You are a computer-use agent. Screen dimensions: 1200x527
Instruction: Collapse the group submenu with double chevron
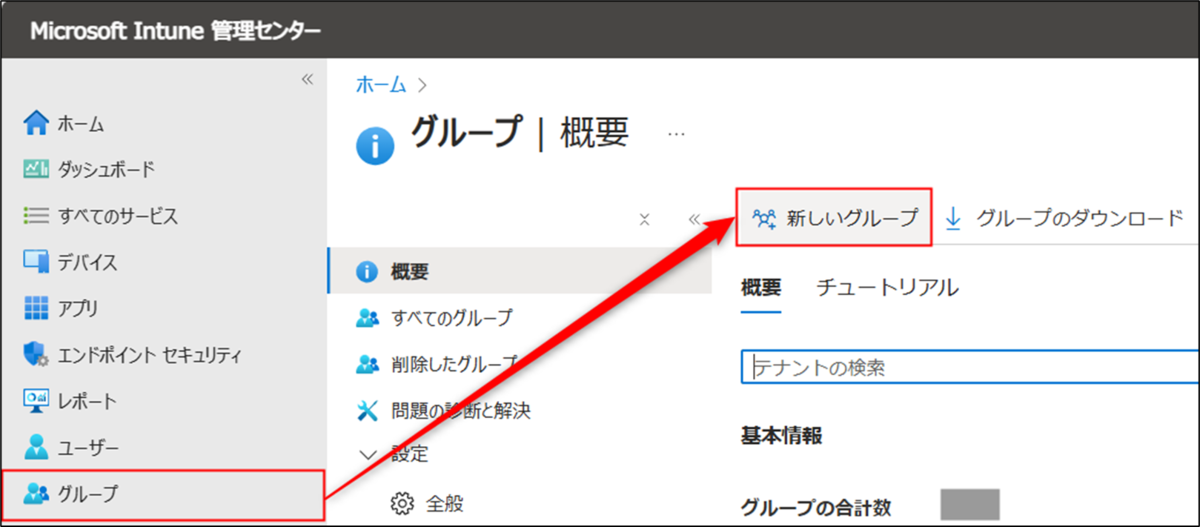694,219
